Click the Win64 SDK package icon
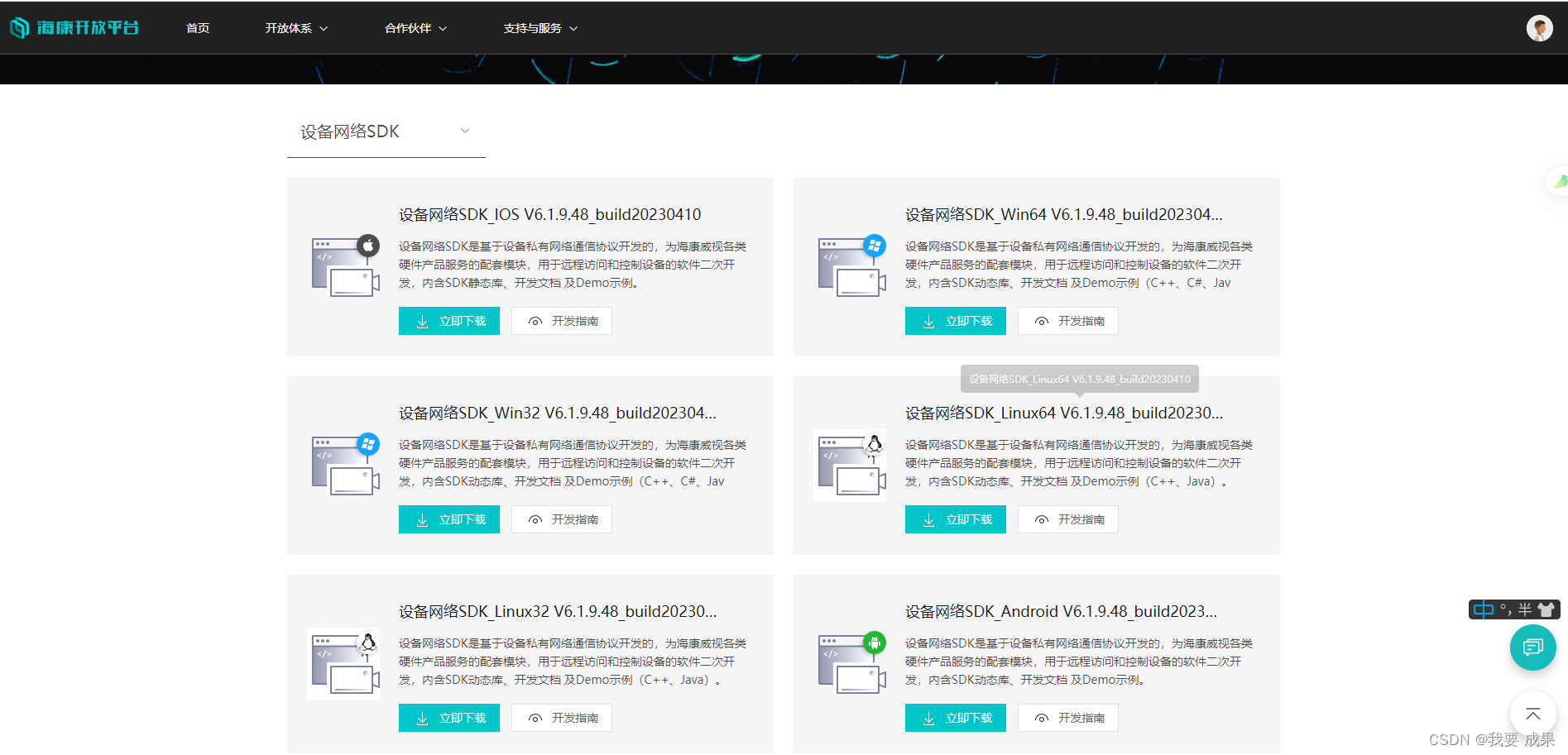 click(x=851, y=266)
